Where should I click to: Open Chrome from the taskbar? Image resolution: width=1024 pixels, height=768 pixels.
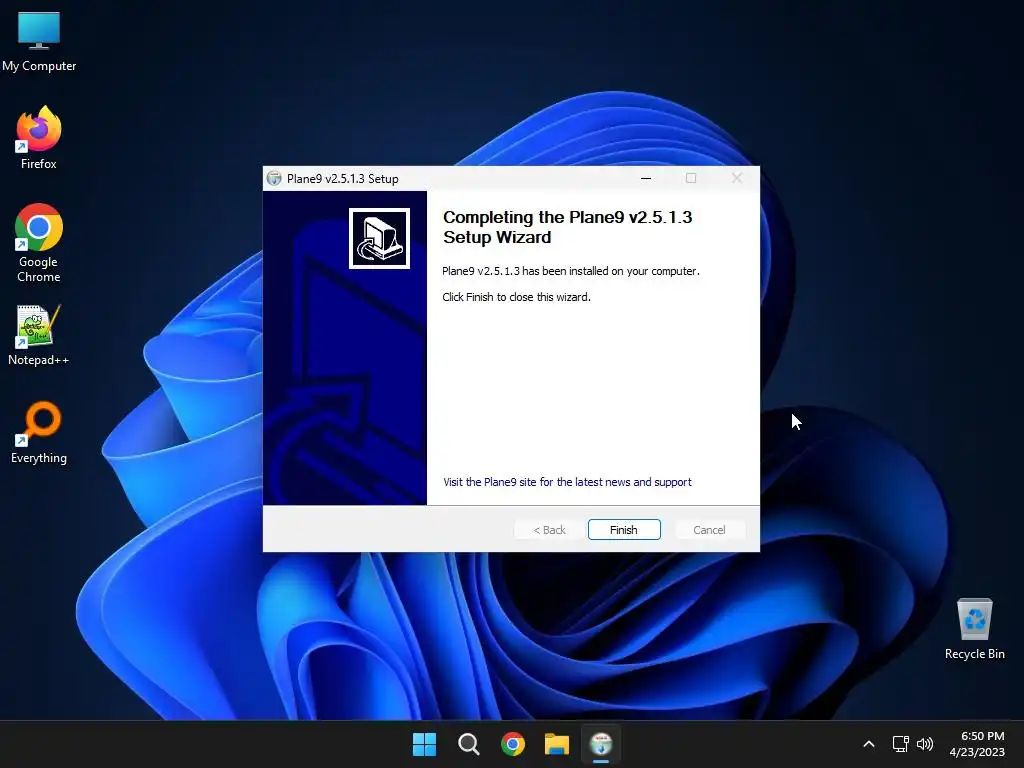513,744
